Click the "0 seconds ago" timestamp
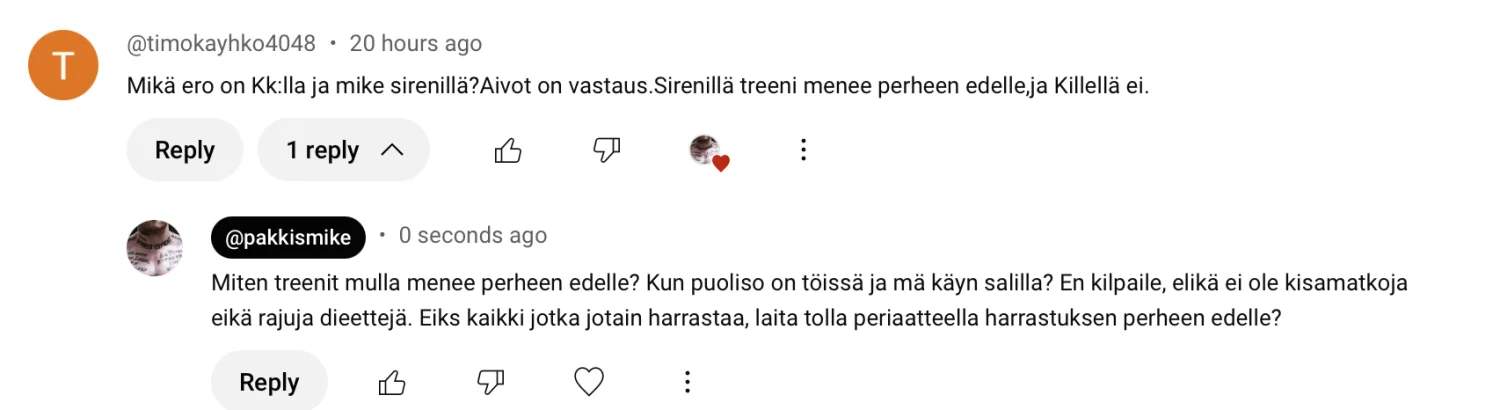This screenshot has height=410, width=1500. tap(472, 236)
